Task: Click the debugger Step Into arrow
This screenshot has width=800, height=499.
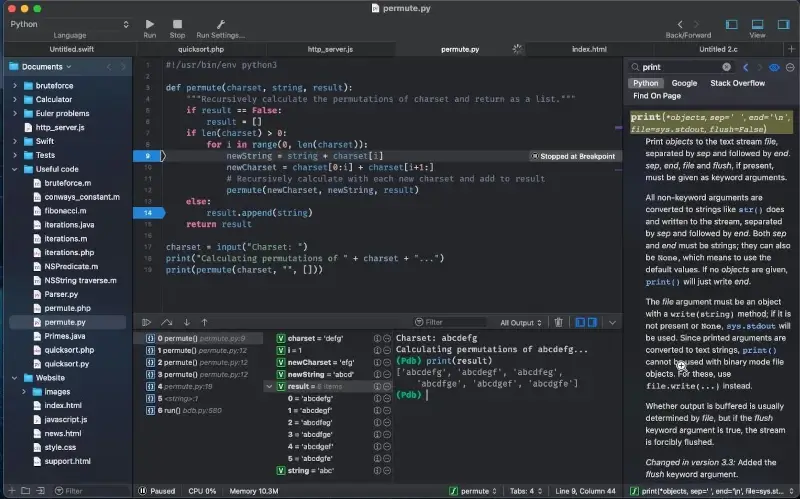Action: point(185,322)
